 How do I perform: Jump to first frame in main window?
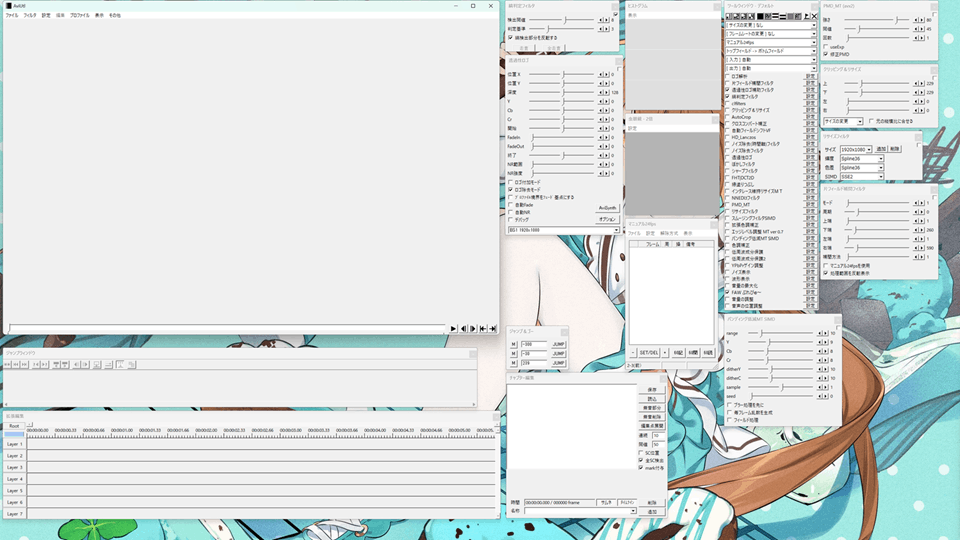(483, 329)
